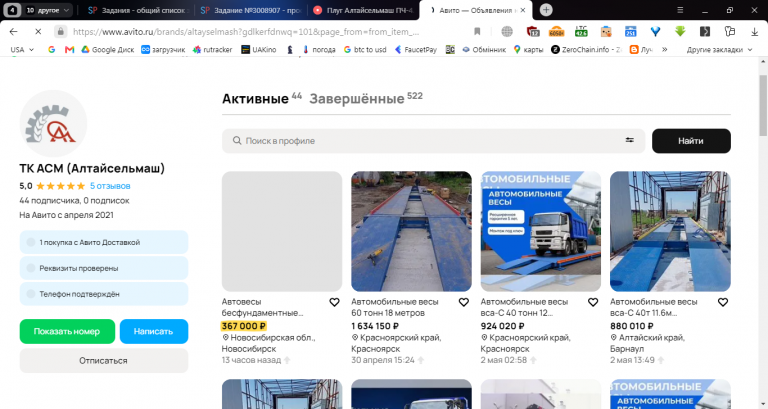Open the rutracker bookmark
The height and width of the screenshot is (409, 768).
click(213, 49)
